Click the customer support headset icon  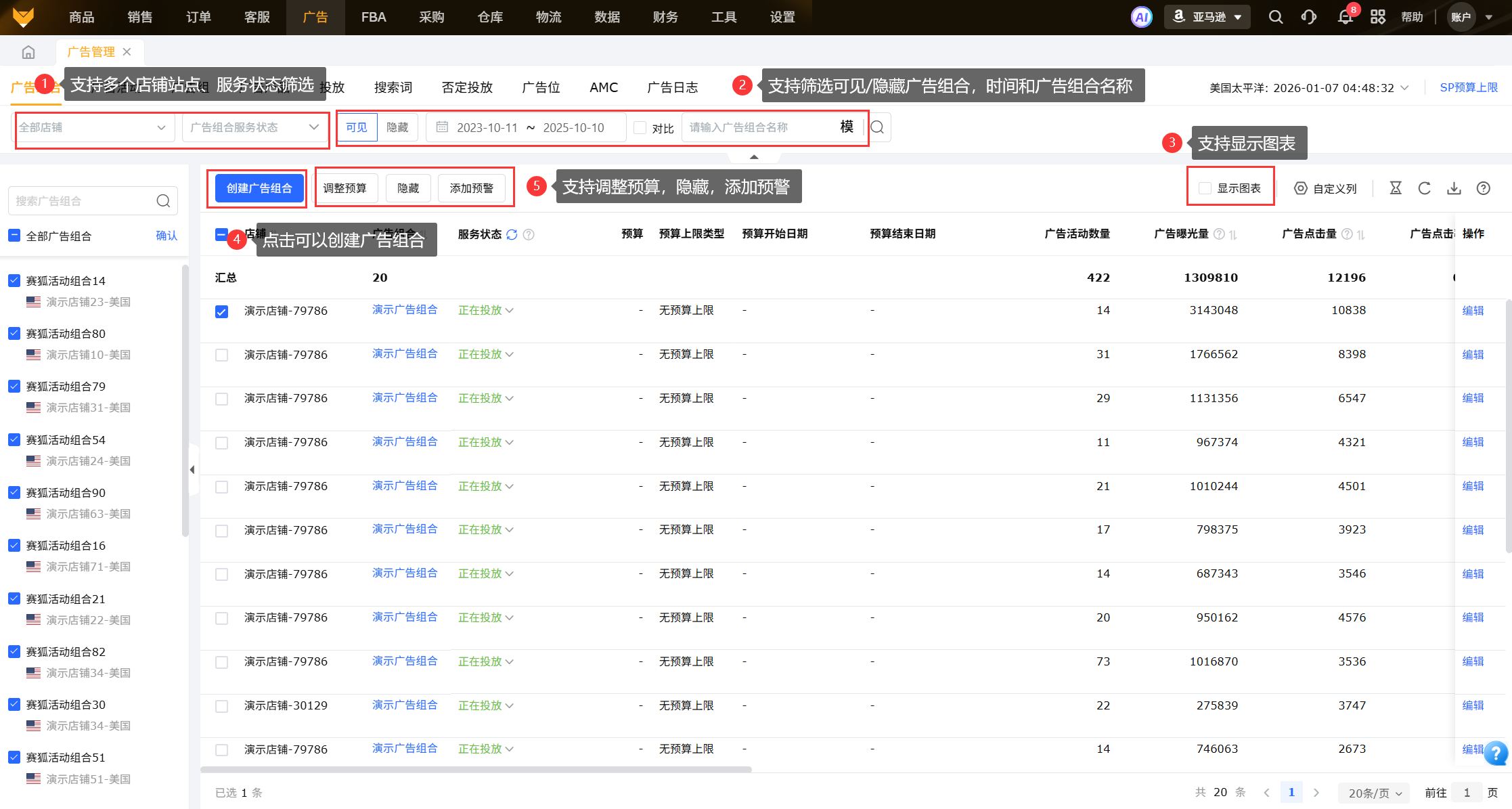click(1309, 17)
